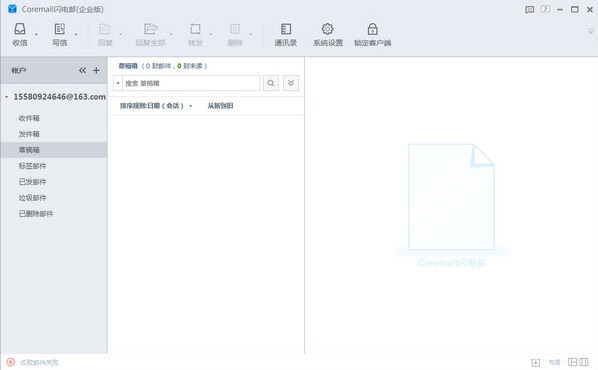The image size is (598, 370).
Task: Click the greyed 回复全部 reply-all icon
Action: (151, 29)
